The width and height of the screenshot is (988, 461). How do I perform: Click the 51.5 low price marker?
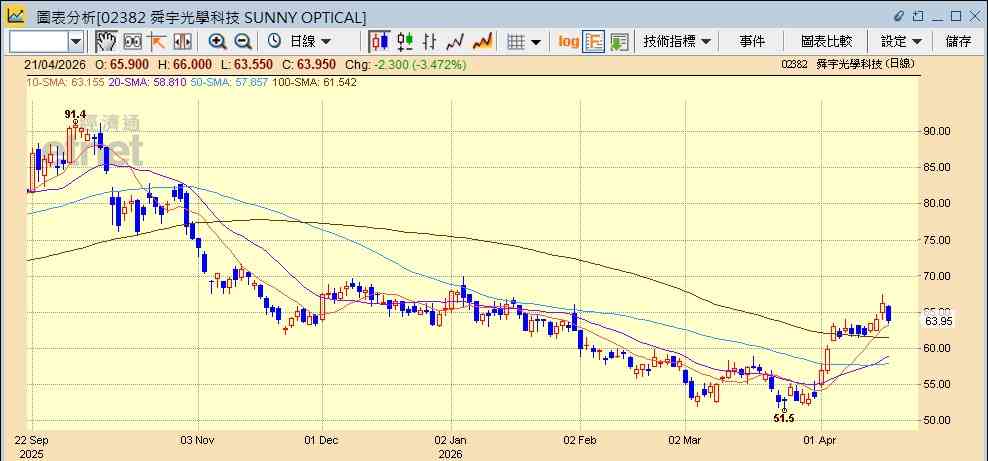784,418
